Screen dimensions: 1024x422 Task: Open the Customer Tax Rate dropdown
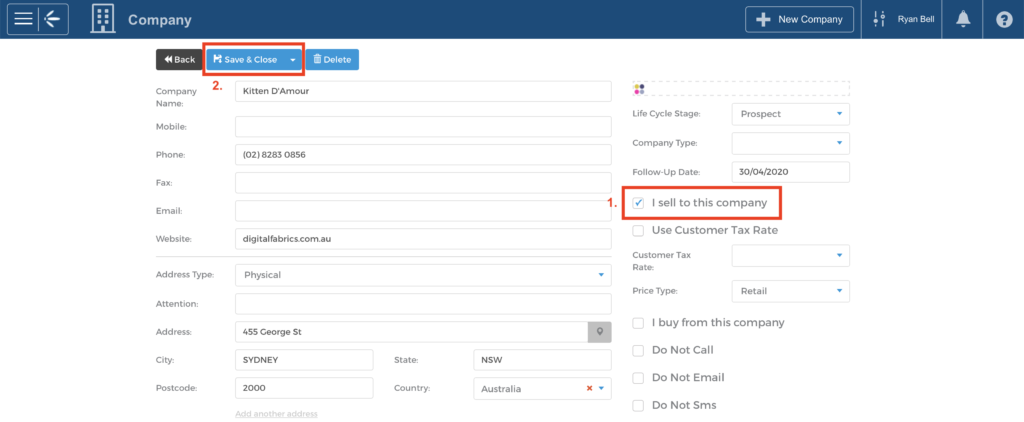point(791,255)
